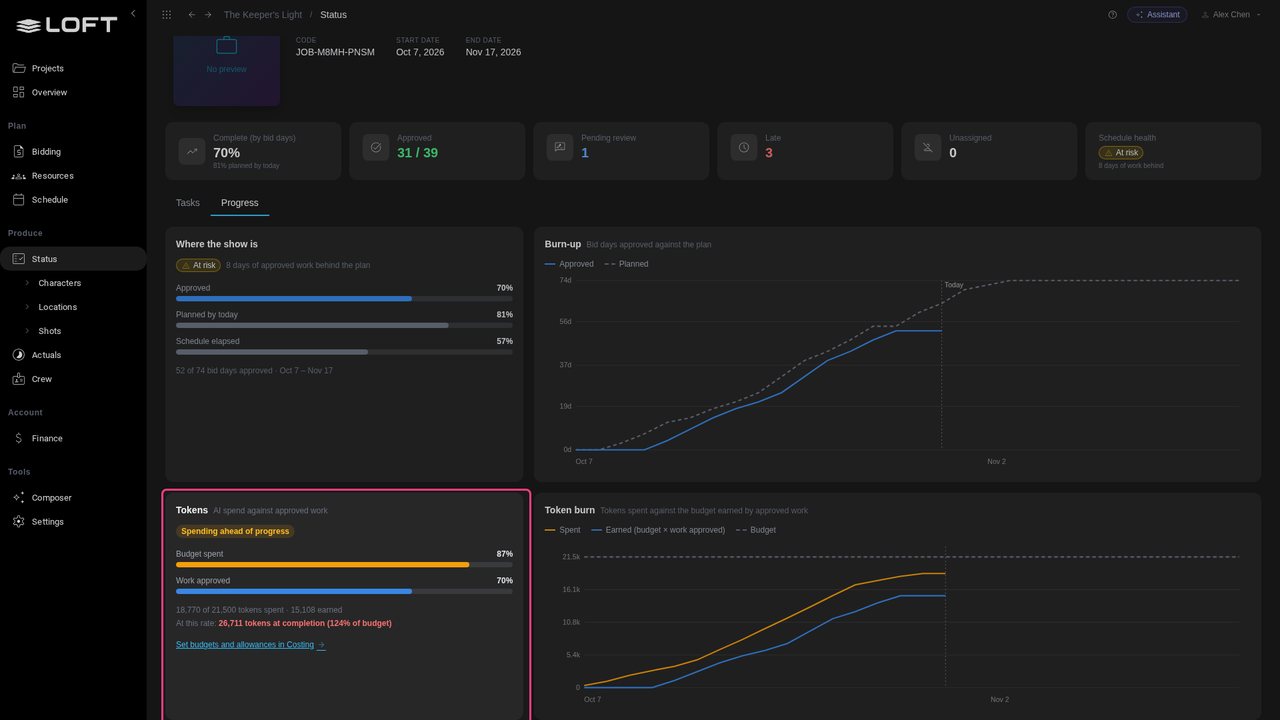Click the Unassigned card's person icon
1280x720 pixels.
tap(928, 148)
